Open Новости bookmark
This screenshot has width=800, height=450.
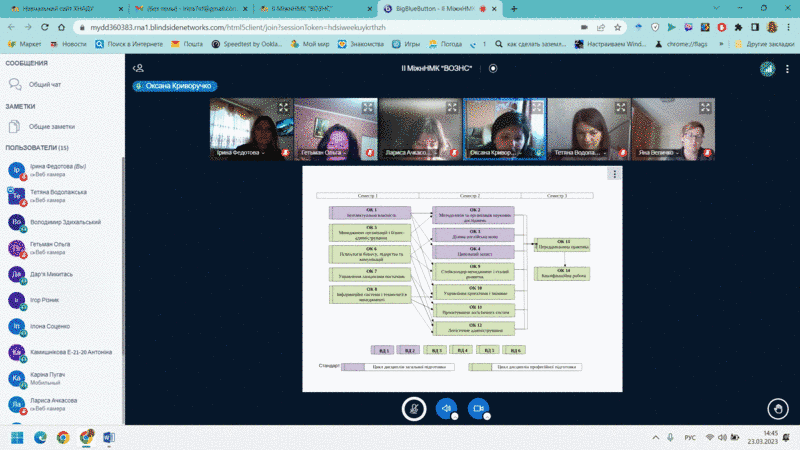pos(68,44)
